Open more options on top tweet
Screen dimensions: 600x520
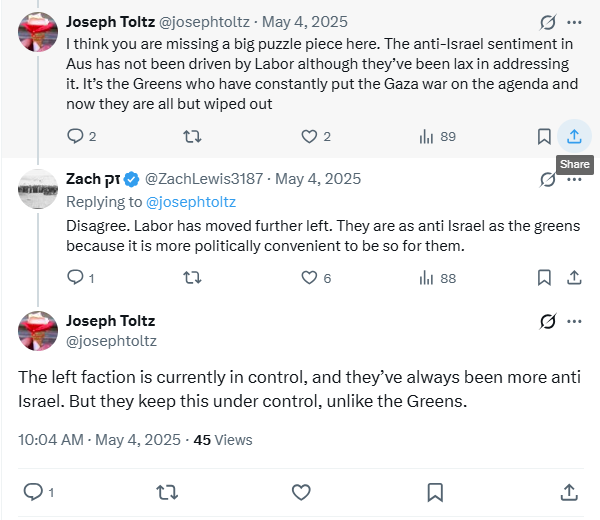tap(574, 22)
